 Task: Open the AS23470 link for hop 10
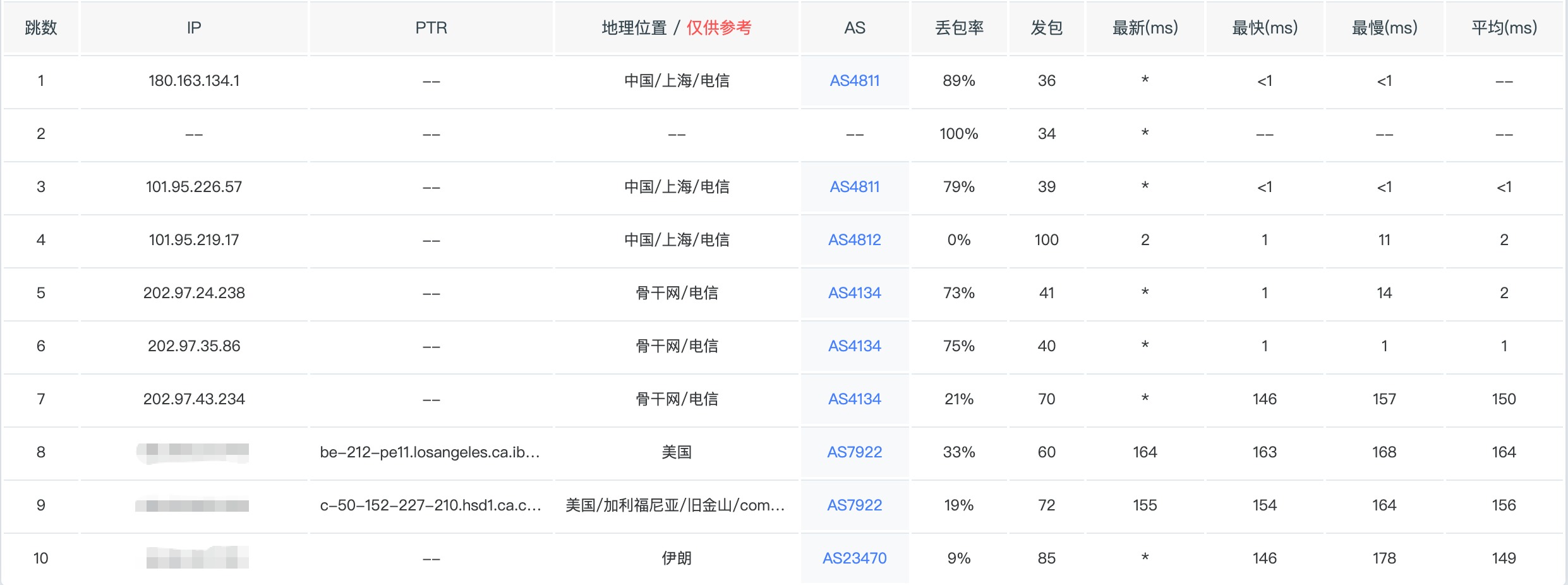pos(854,558)
